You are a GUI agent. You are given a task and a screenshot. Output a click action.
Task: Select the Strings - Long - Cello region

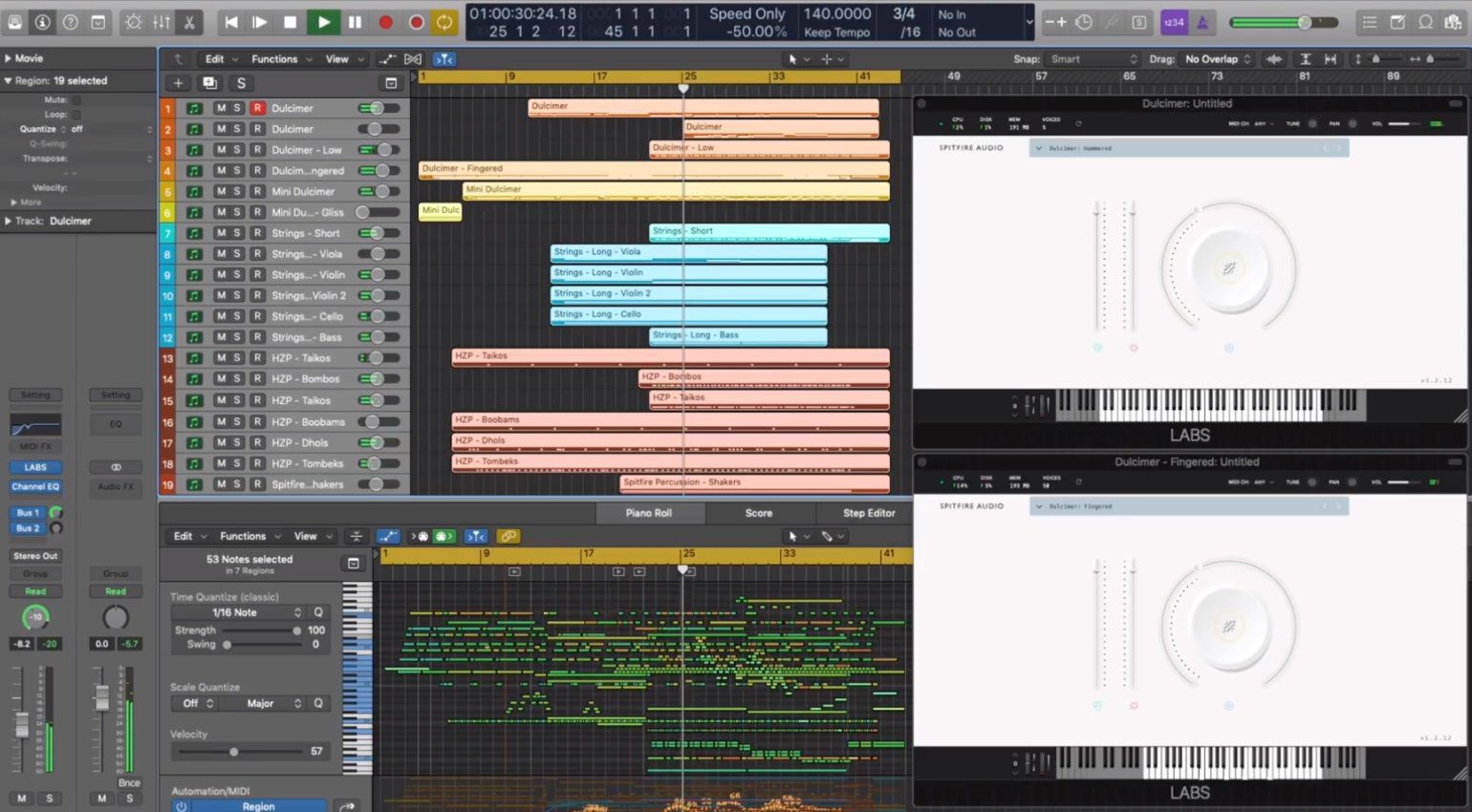pyautogui.click(x=688, y=315)
